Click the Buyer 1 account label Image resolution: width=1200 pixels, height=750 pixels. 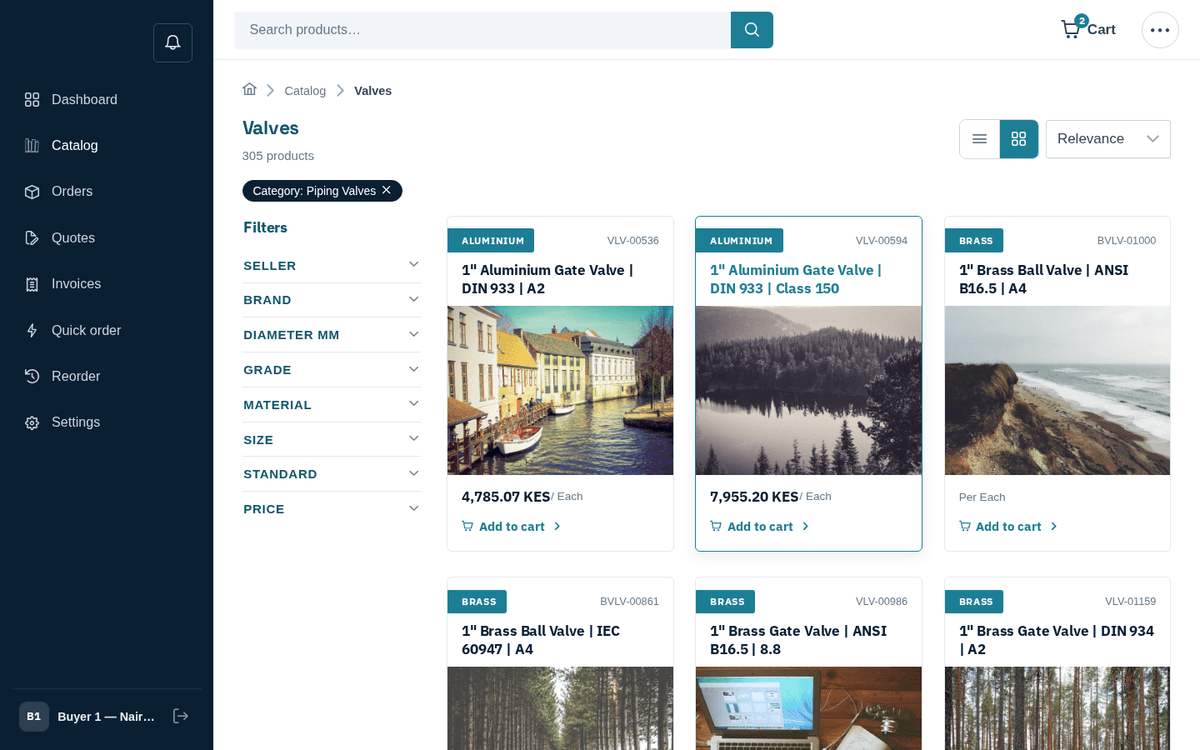click(106, 717)
